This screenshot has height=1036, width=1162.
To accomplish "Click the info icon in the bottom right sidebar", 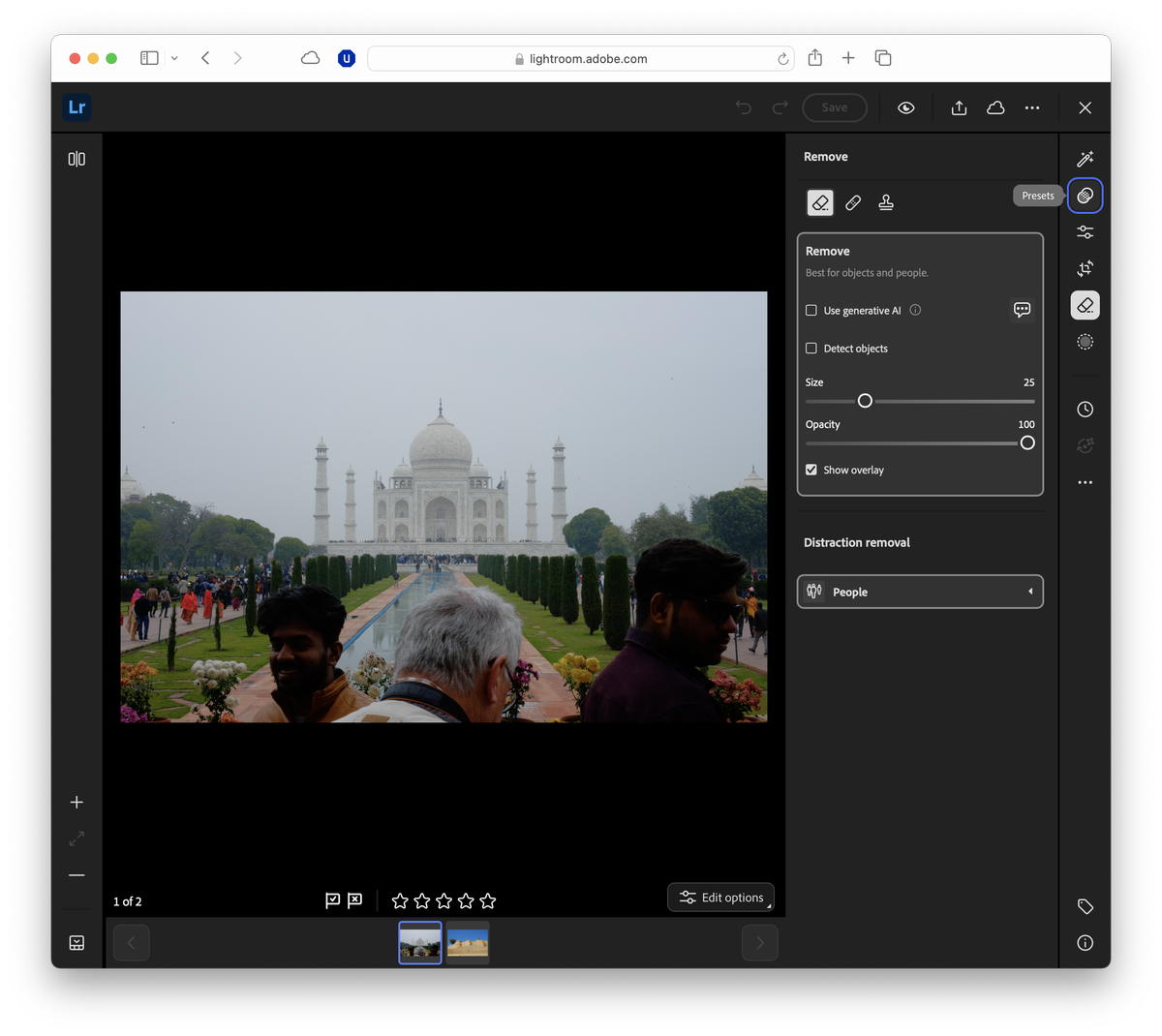I will click(x=1085, y=942).
